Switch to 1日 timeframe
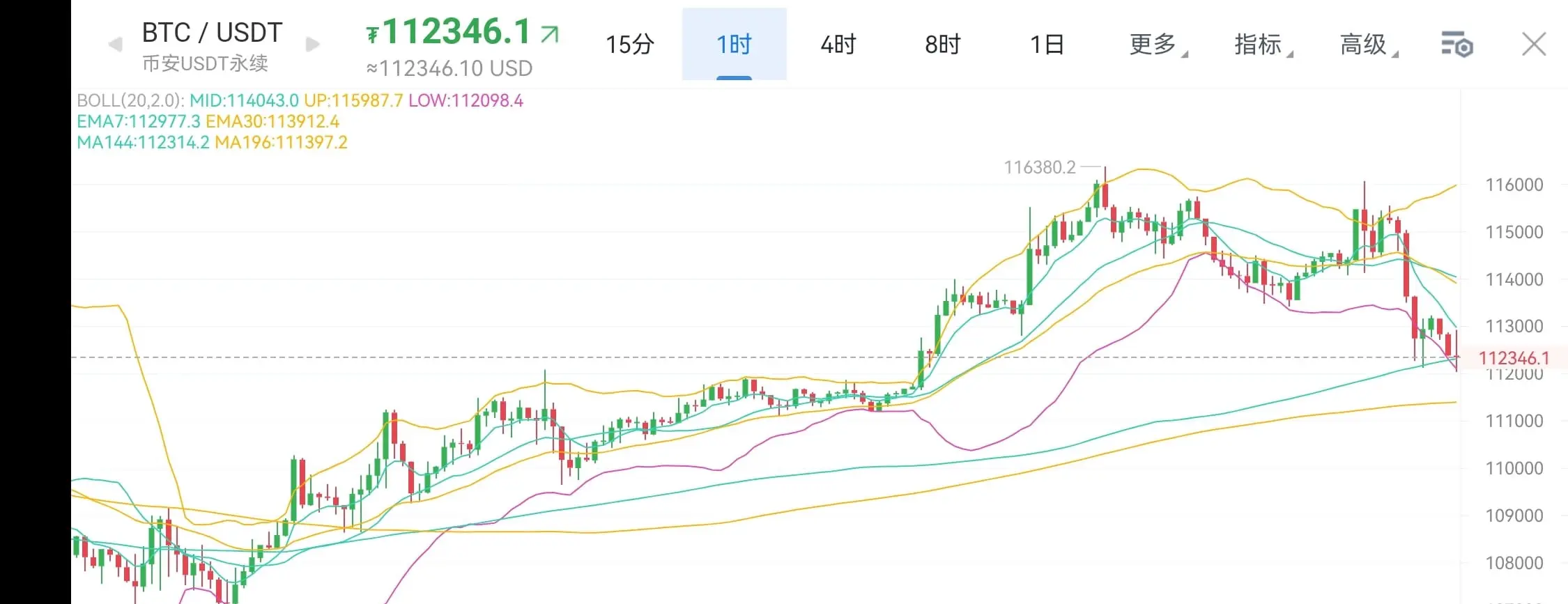This screenshot has width=1568, height=604. point(1047,45)
